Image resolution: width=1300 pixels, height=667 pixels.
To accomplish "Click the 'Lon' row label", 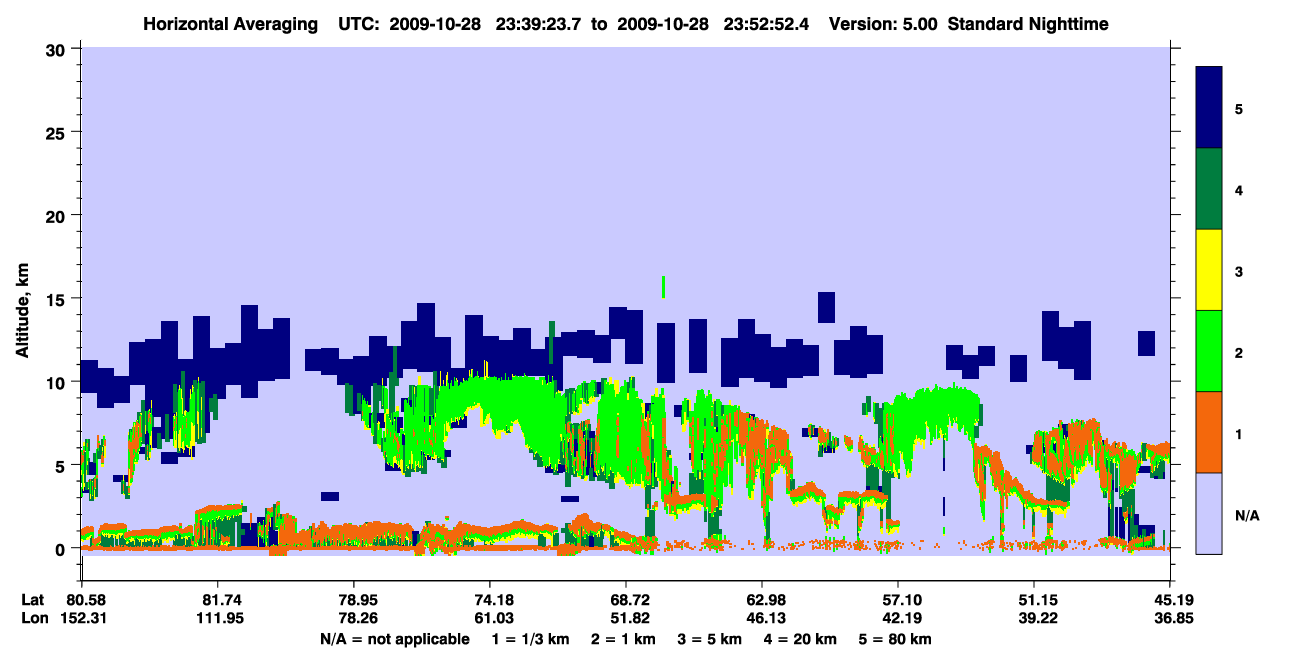I will tap(35, 619).
